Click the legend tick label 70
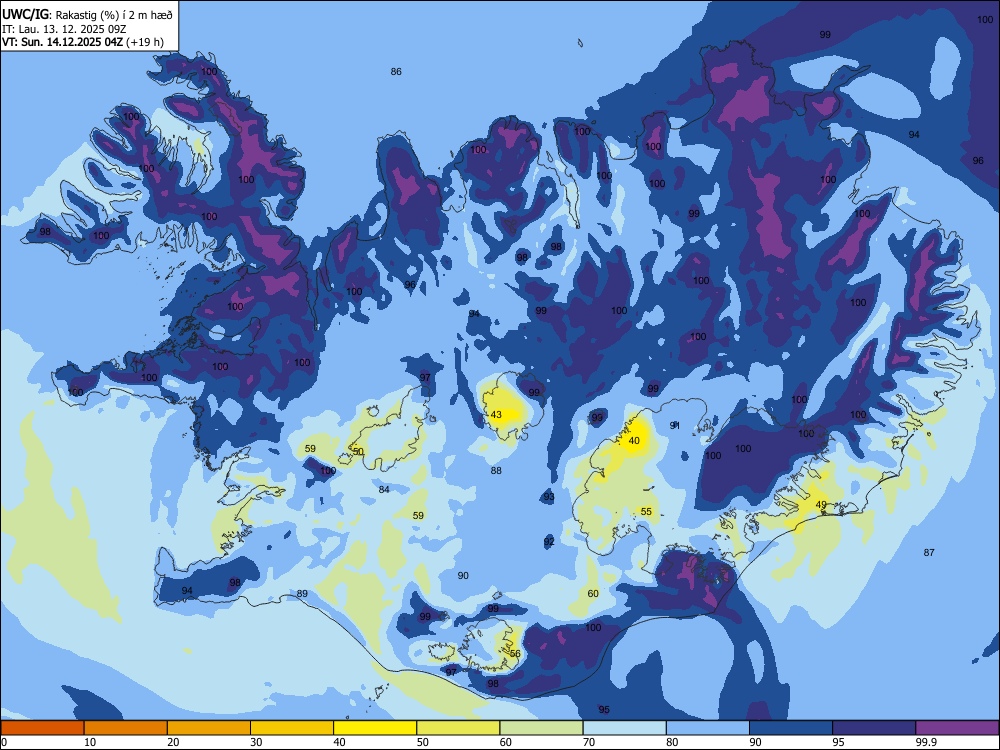The width and height of the screenshot is (1000, 750). tap(589, 742)
